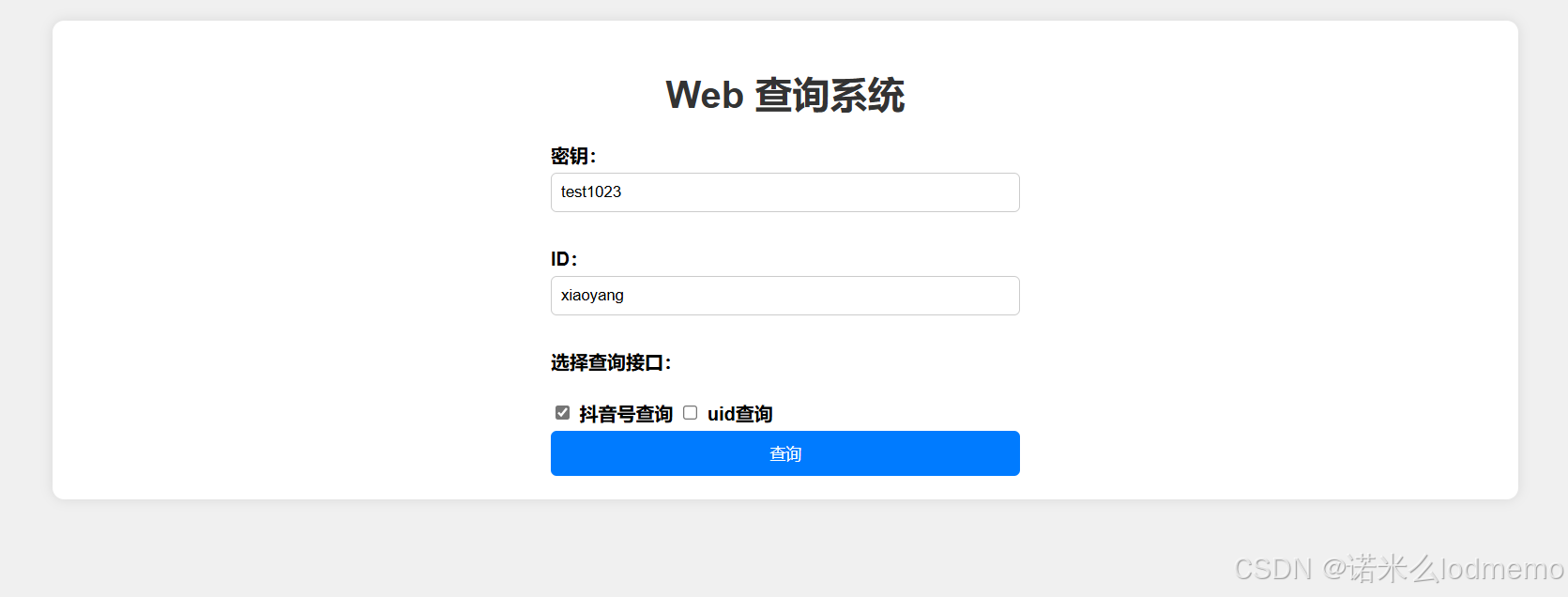1568x597 pixels.
Task: Focus the ID input field
Action: click(x=784, y=296)
